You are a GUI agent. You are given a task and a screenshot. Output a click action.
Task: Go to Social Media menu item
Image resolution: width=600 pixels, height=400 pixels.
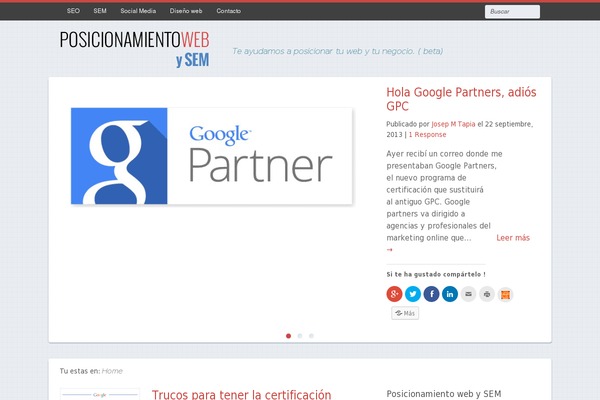point(138,11)
